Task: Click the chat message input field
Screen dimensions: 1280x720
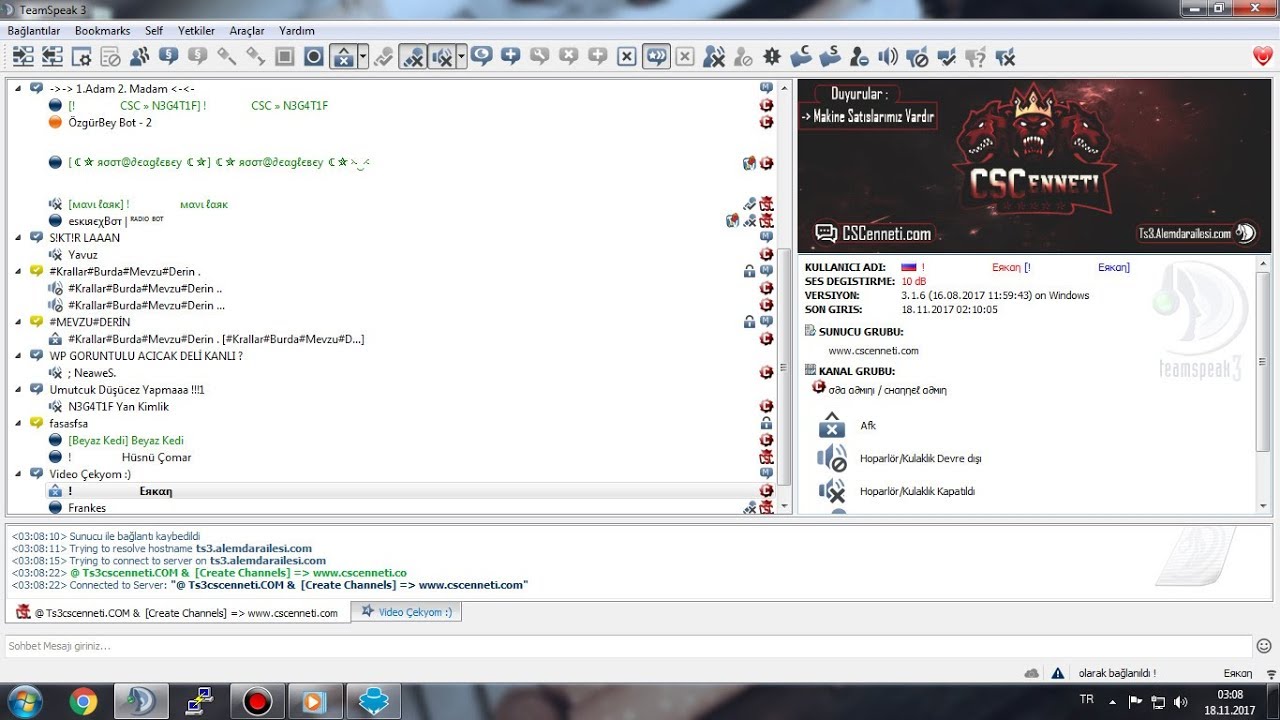Action: [627, 646]
